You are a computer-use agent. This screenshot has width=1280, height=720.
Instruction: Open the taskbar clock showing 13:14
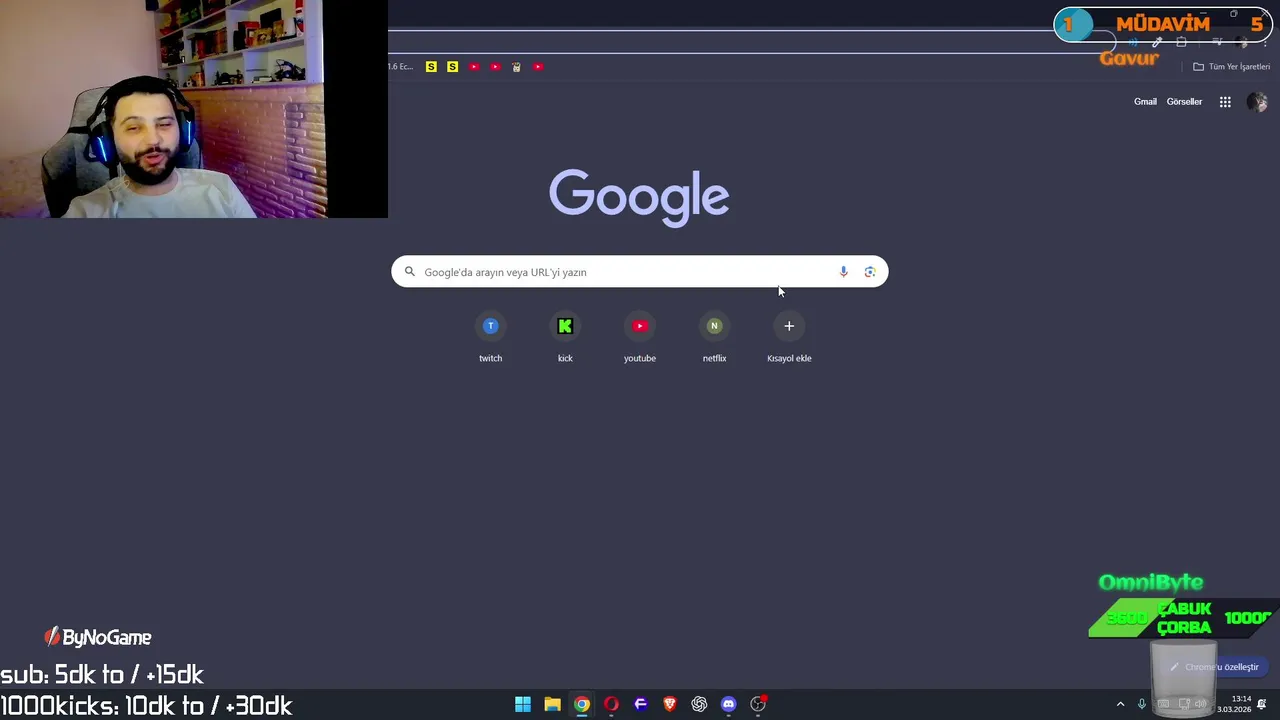(1234, 704)
